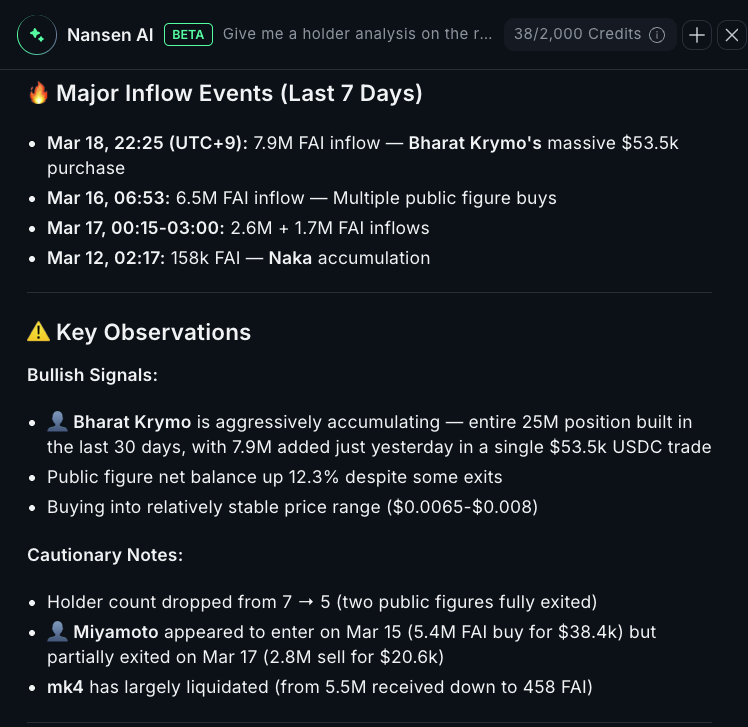Click Bharat Krymo under Bullish Signals

pos(132,422)
